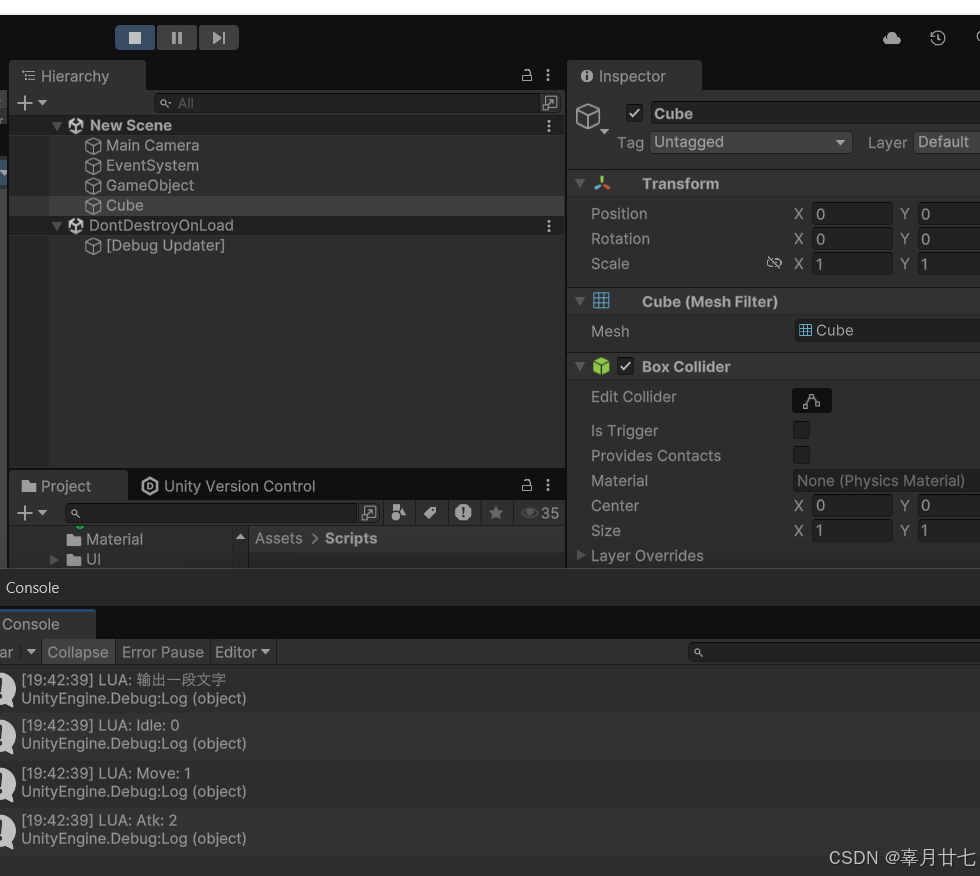Filter Project assets by label icon
This screenshot has width=980, height=876.
click(x=431, y=513)
